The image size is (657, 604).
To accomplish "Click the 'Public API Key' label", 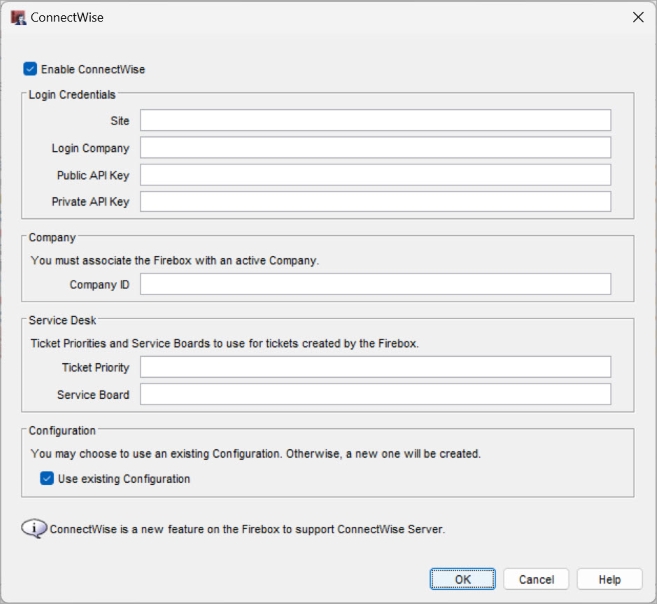I will (x=93, y=176).
